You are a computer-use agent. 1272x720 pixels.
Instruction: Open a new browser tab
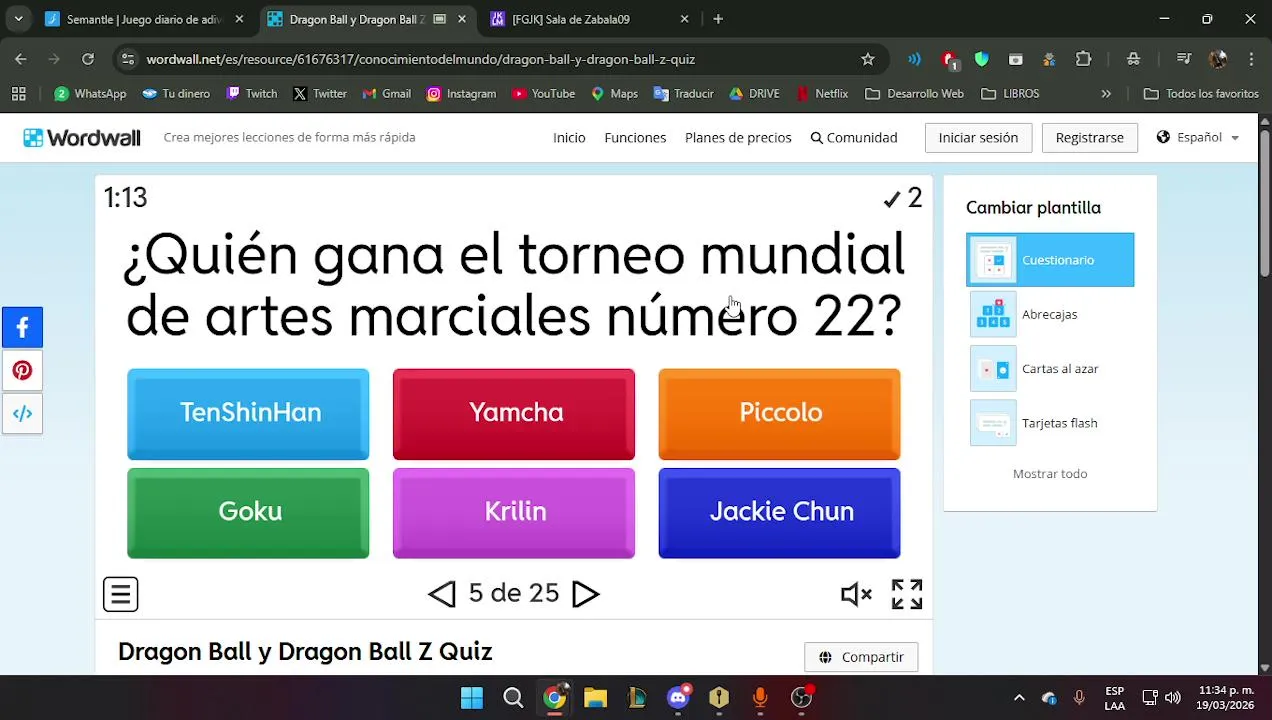[x=718, y=19]
